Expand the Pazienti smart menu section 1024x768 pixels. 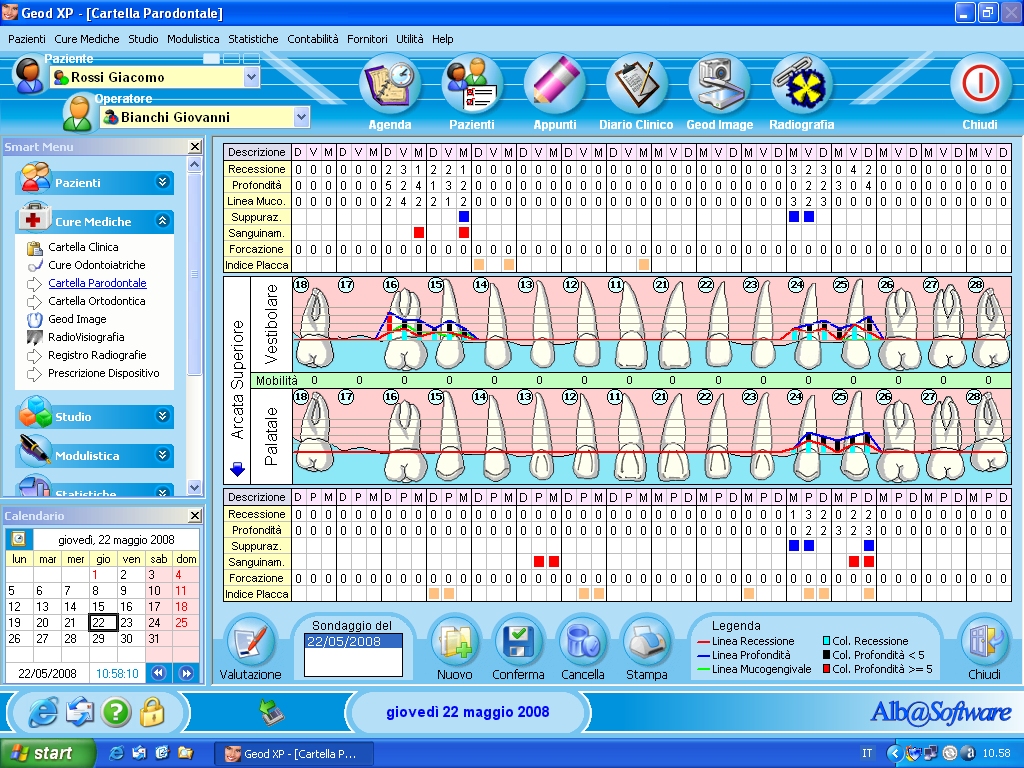(x=163, y=182)
